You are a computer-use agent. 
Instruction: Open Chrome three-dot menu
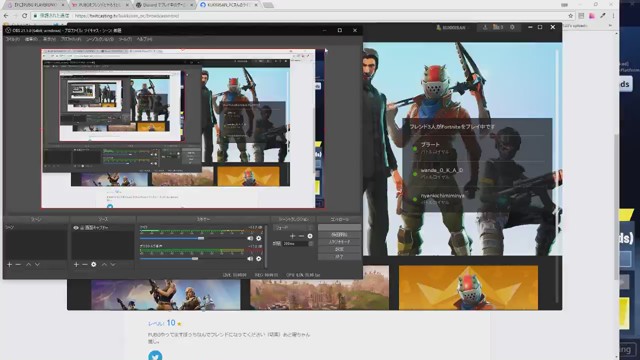click(613, 16)
